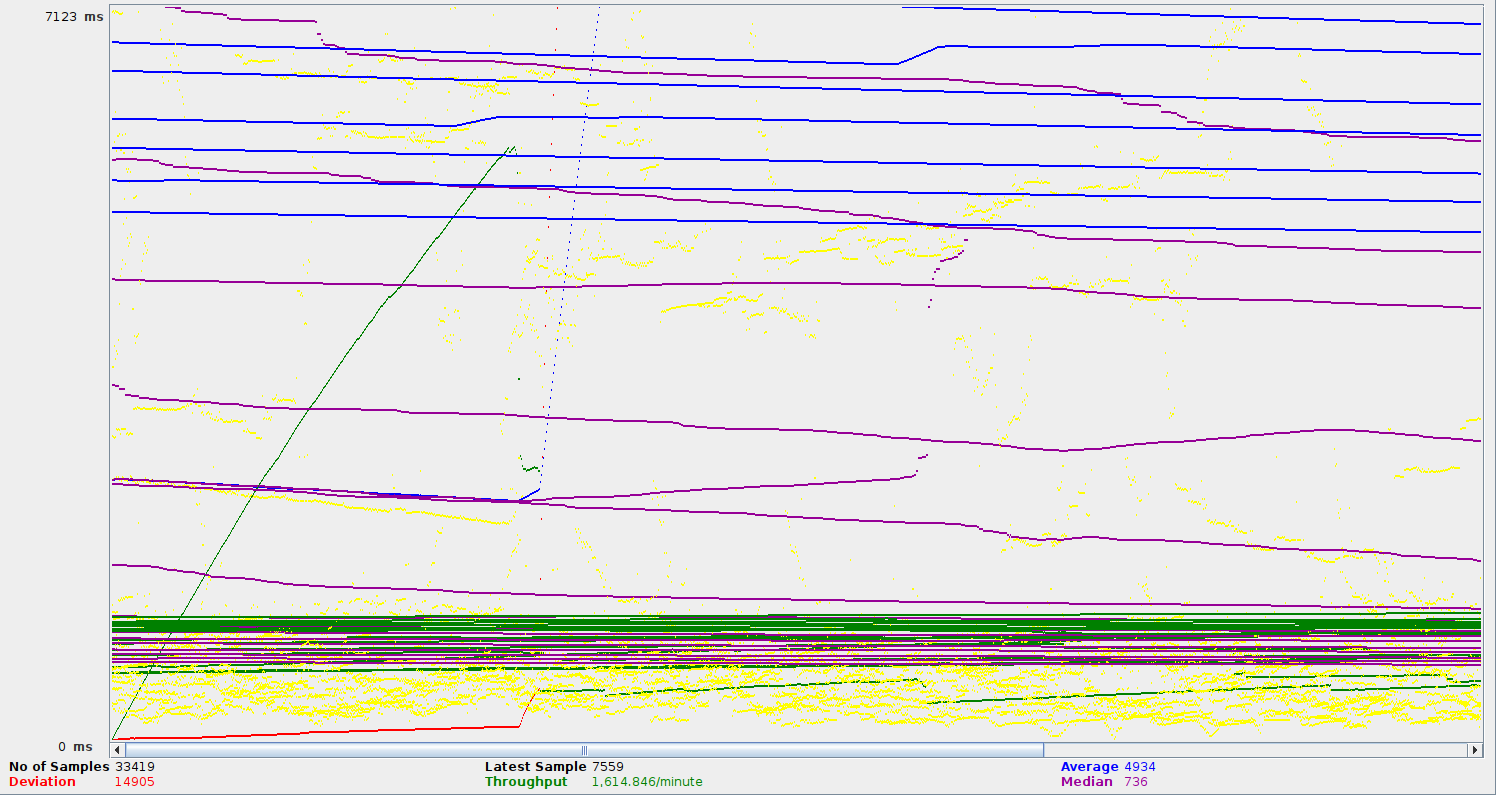This screenshot has height=797, width=1498.
Task: Click the average value 4934
Action: point(1140,767)
